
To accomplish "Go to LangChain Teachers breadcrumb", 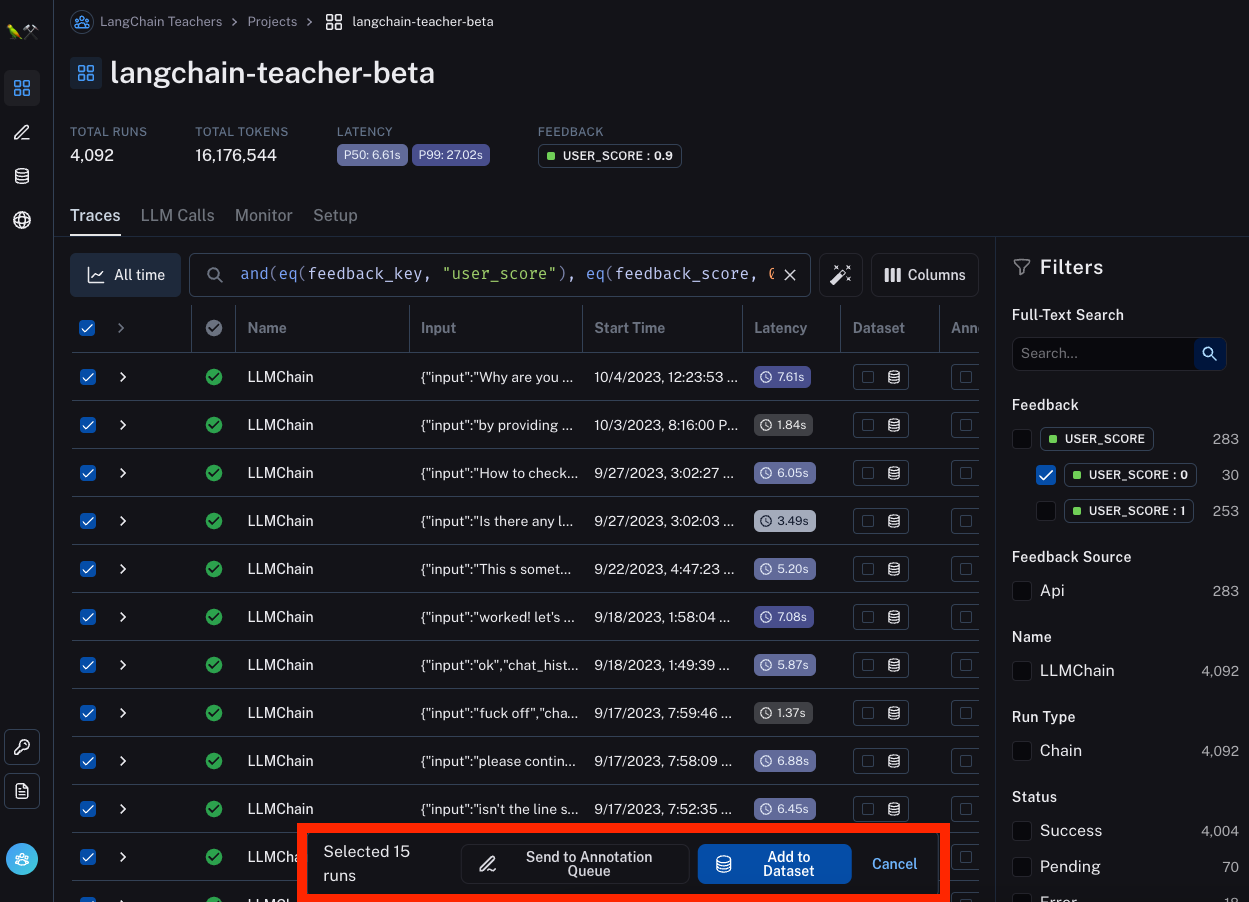I will coord(161,21).
